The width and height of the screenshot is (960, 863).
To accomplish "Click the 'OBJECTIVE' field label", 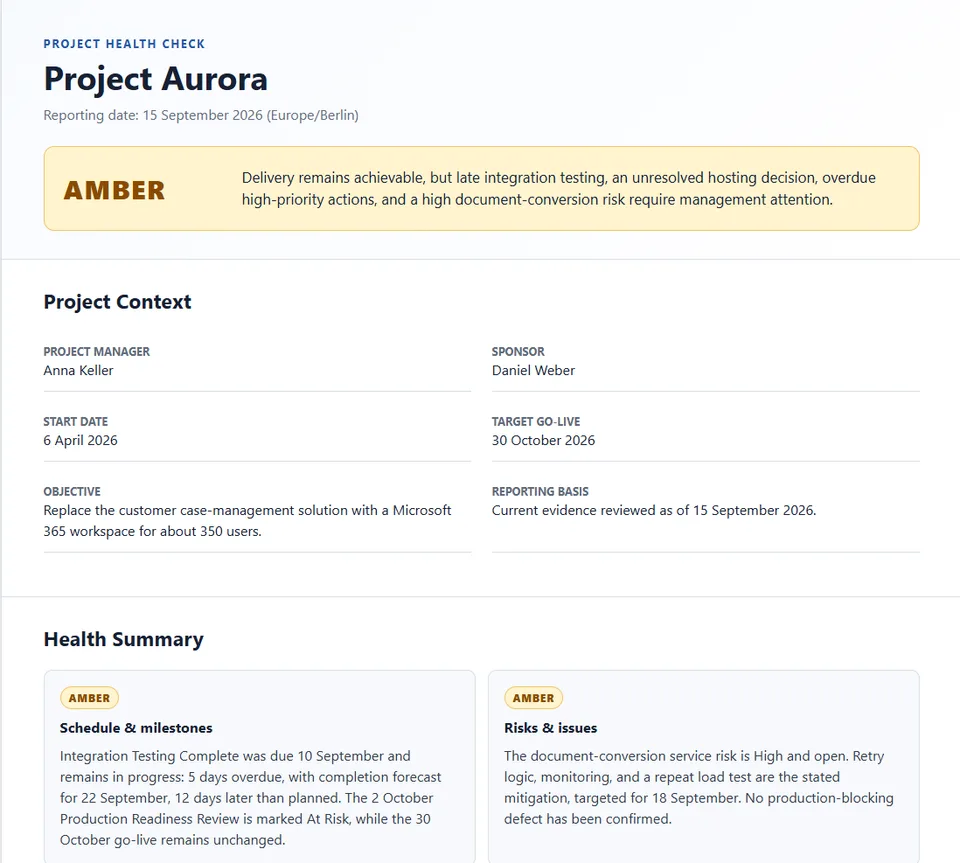I will [72, 491].
